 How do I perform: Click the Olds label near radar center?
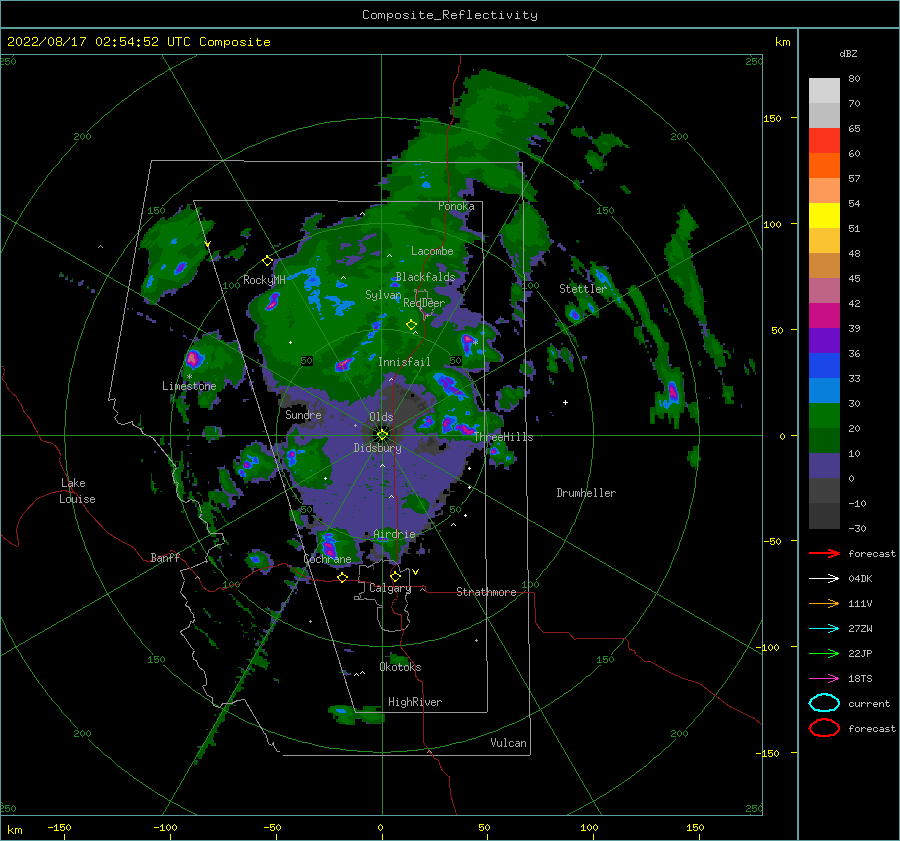(381, 417)
